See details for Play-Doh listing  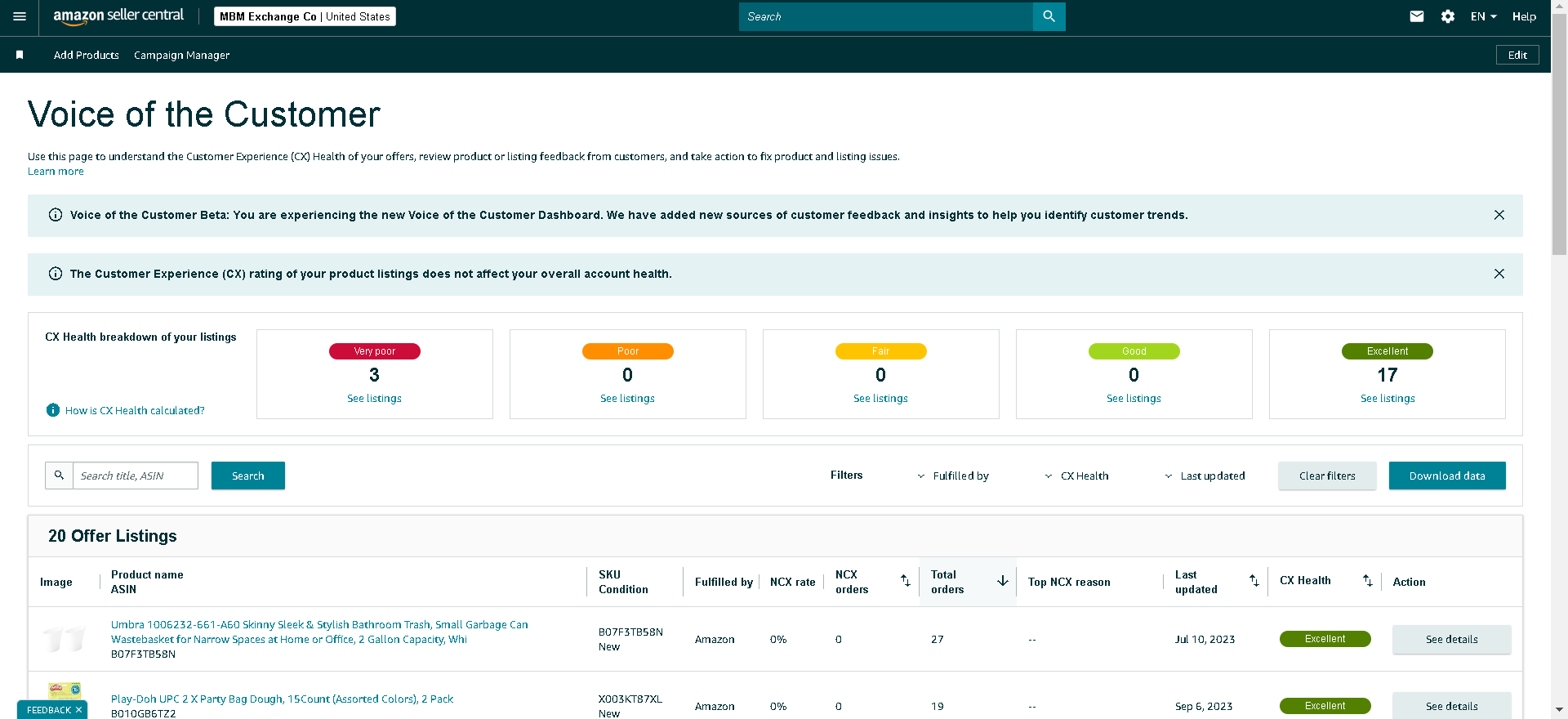tap(1451, 706)
